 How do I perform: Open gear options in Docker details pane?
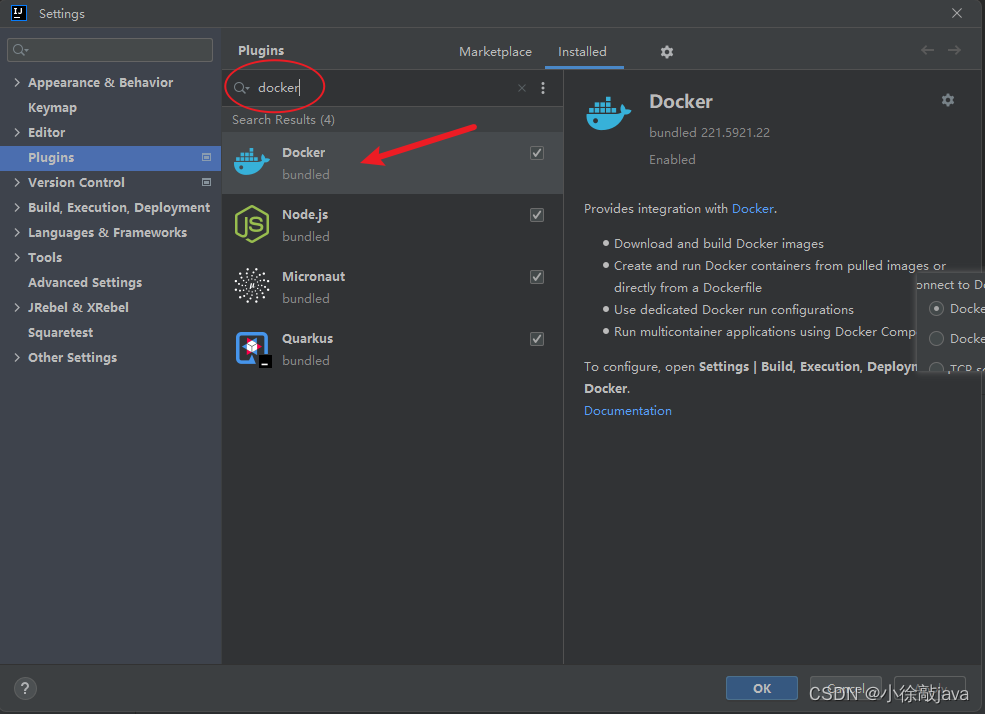[x=948, y=100]
